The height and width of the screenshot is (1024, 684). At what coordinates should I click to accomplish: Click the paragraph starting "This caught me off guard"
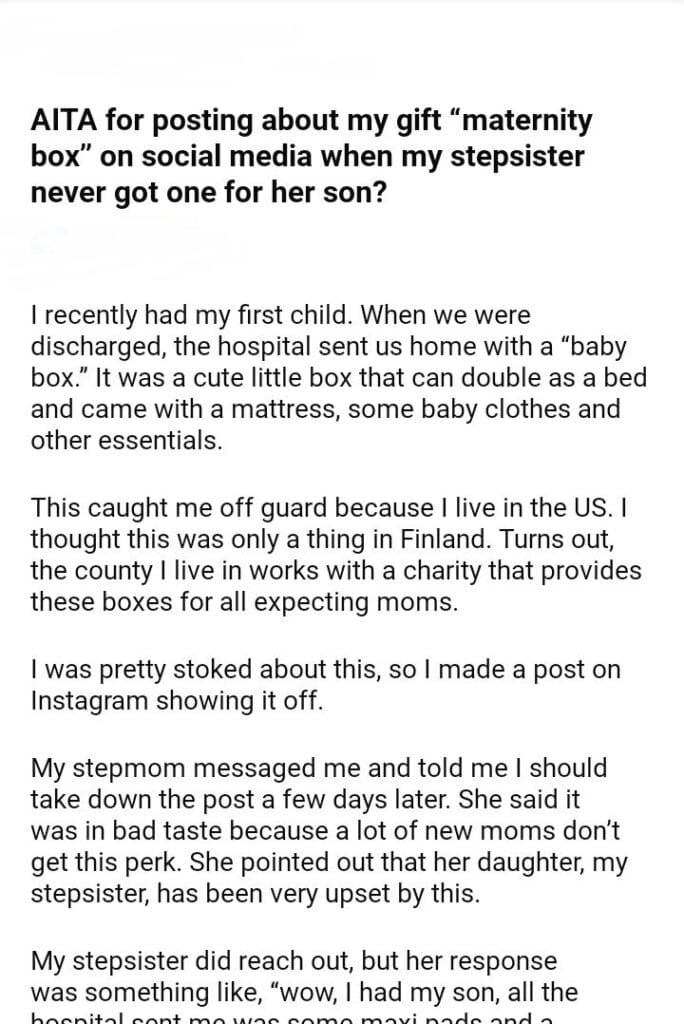(x=336, y=555)
